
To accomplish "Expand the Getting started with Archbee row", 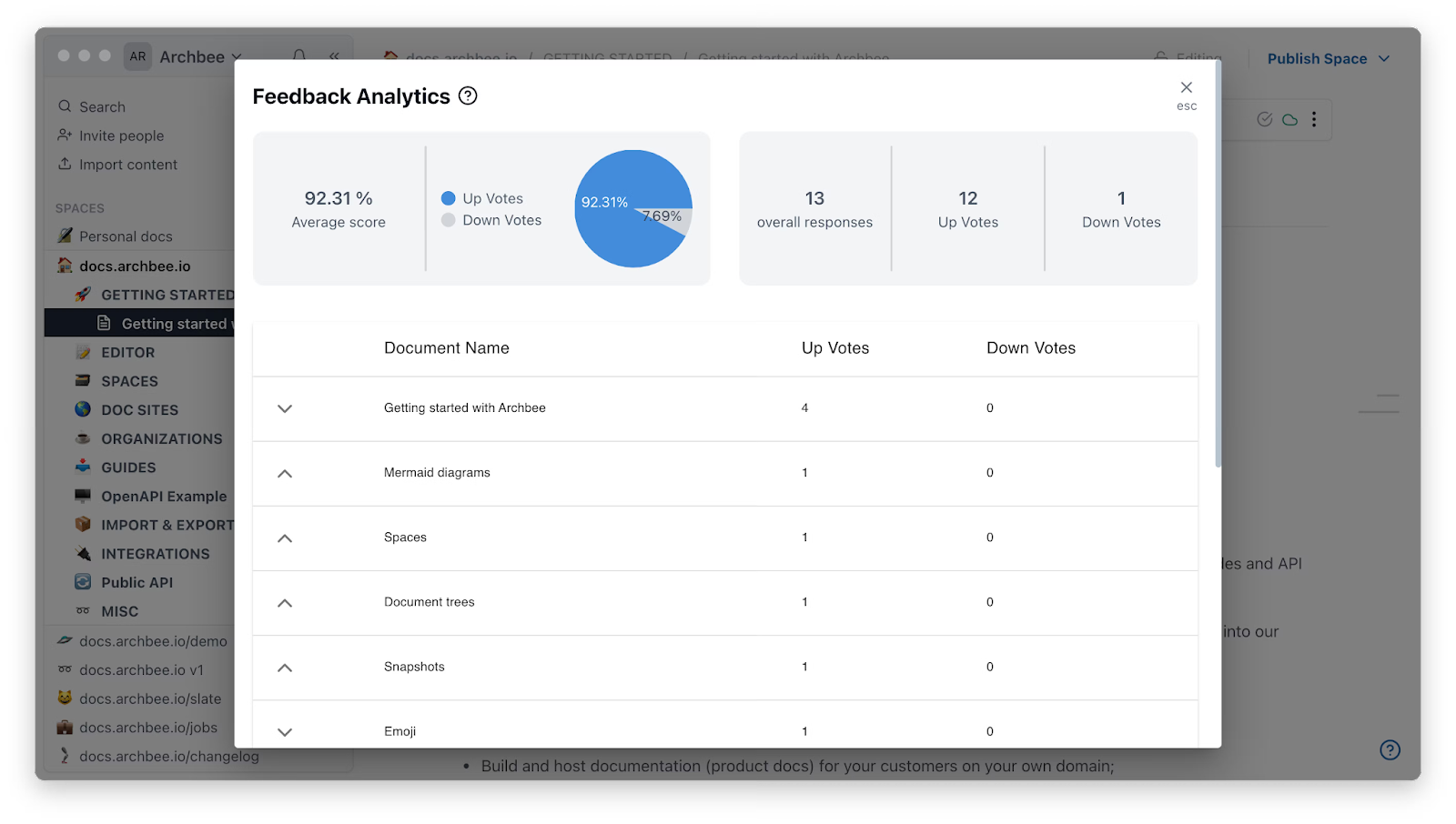I will click(x=284, y=408).
